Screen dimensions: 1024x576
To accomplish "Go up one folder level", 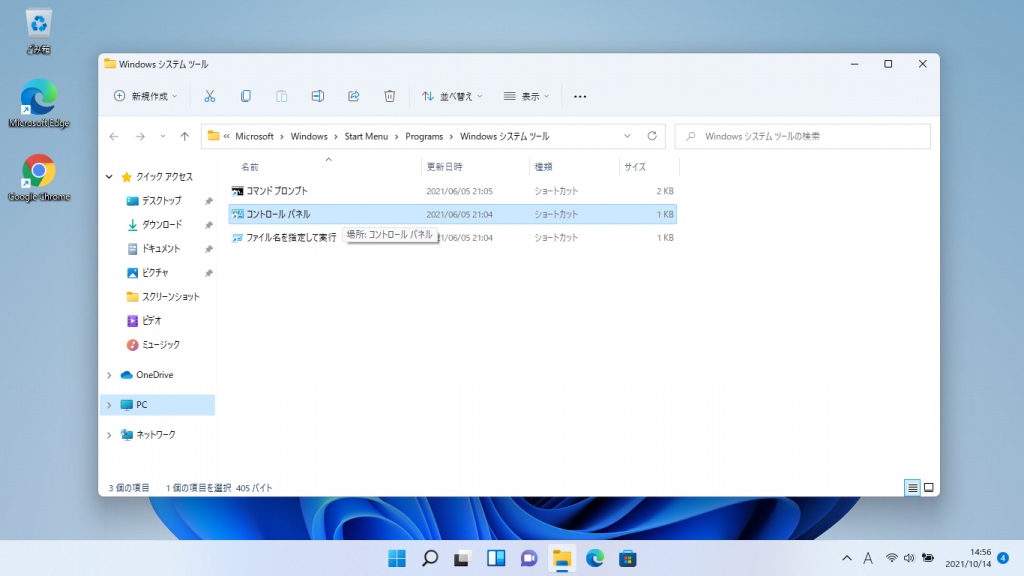I will click(x=185, y=136).
